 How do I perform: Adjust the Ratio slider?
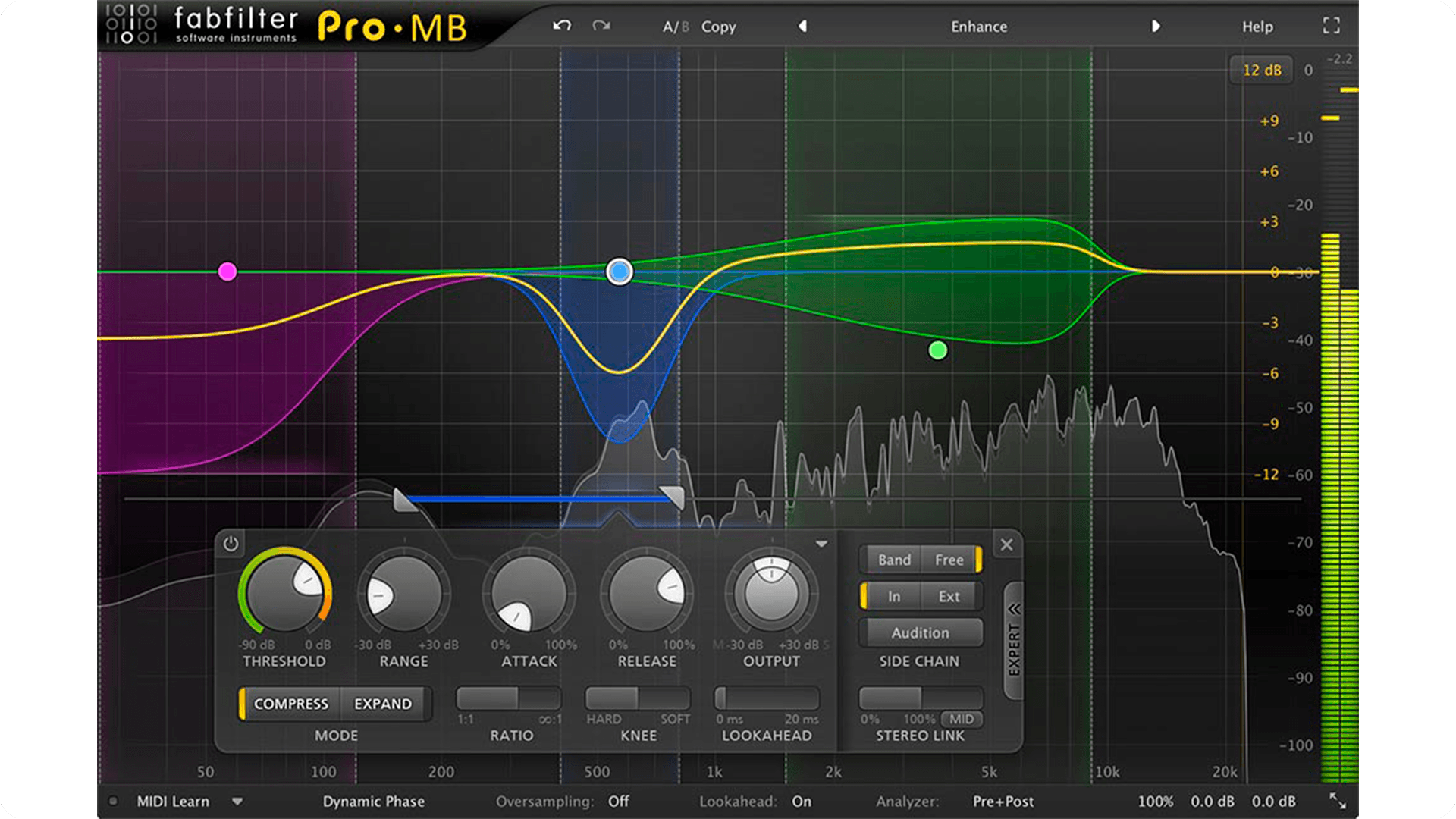pos(509,698)
